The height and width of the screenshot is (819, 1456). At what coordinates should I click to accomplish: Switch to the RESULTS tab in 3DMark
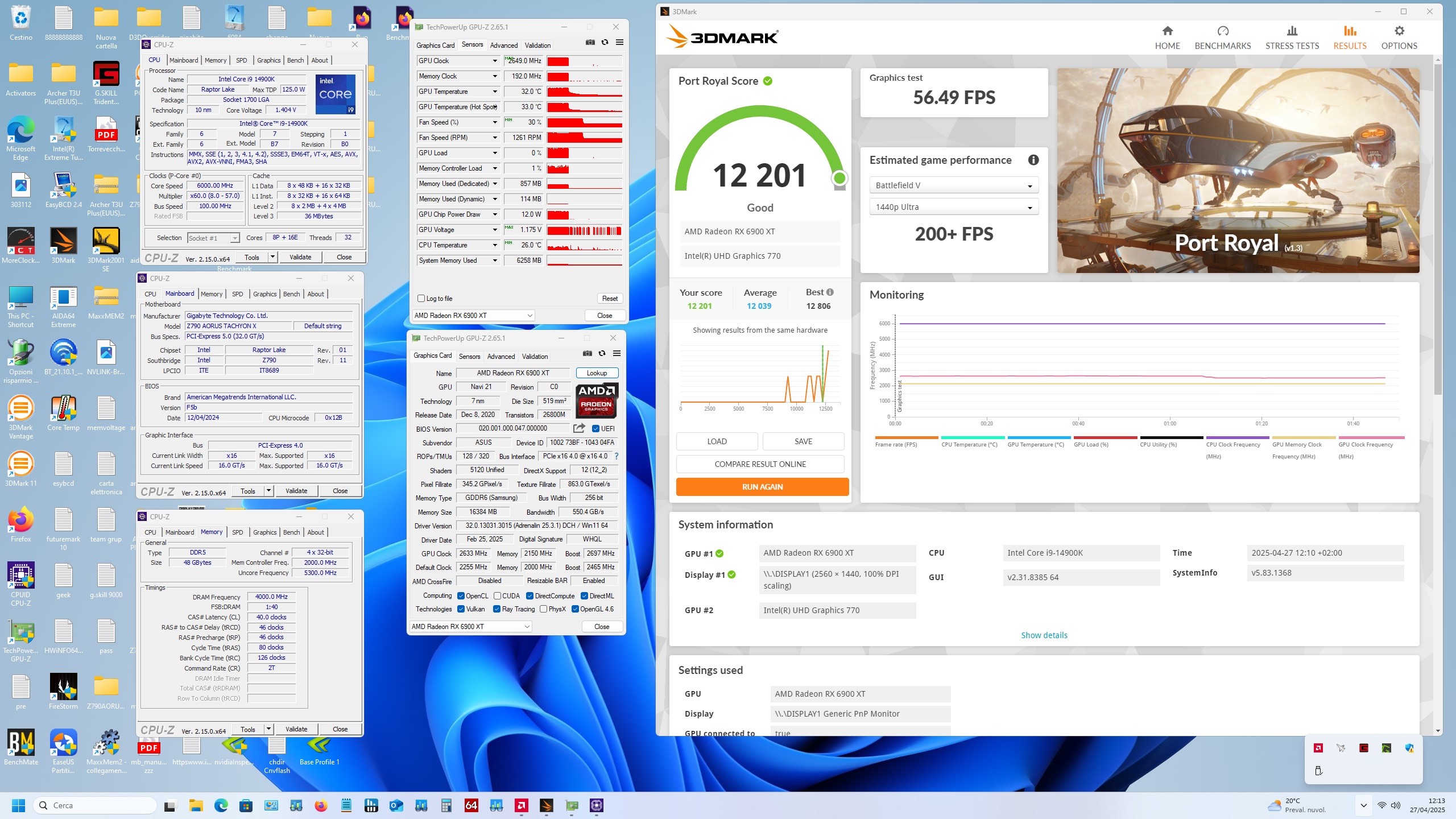coord(1350,38)
